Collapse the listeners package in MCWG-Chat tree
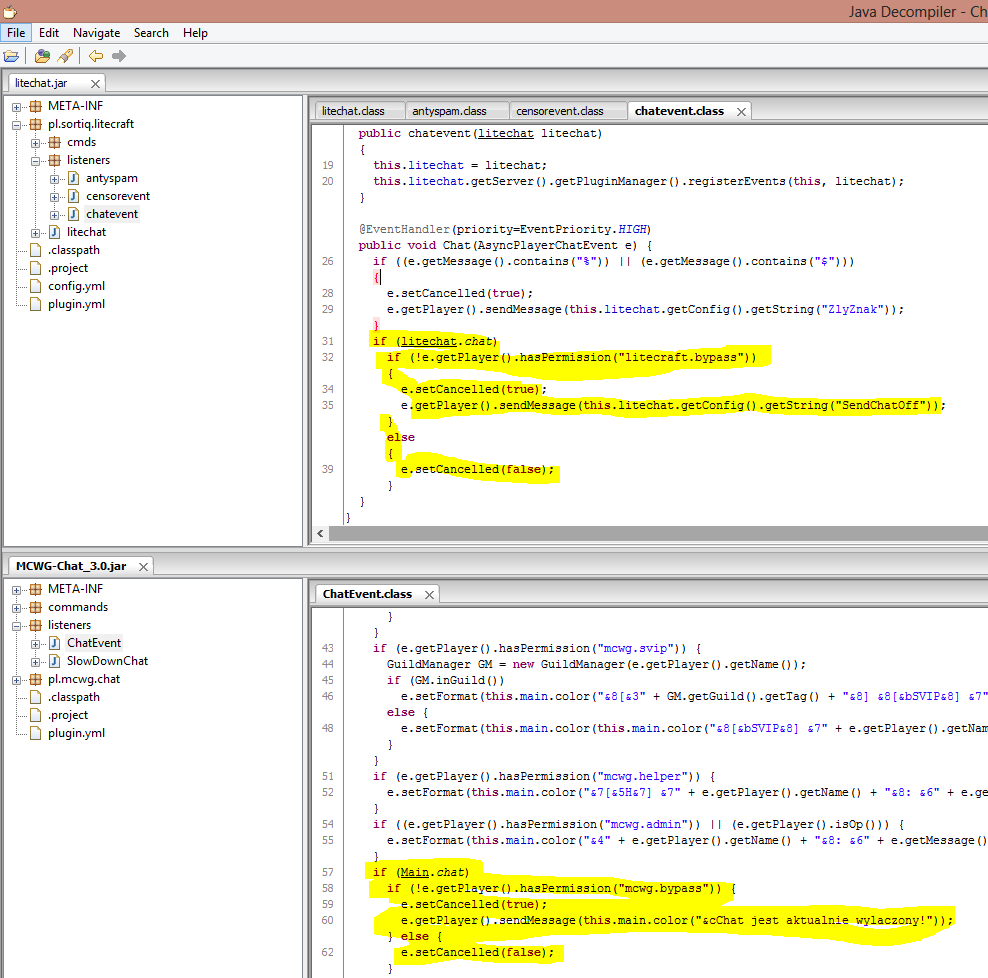 (x=17, y=626)
